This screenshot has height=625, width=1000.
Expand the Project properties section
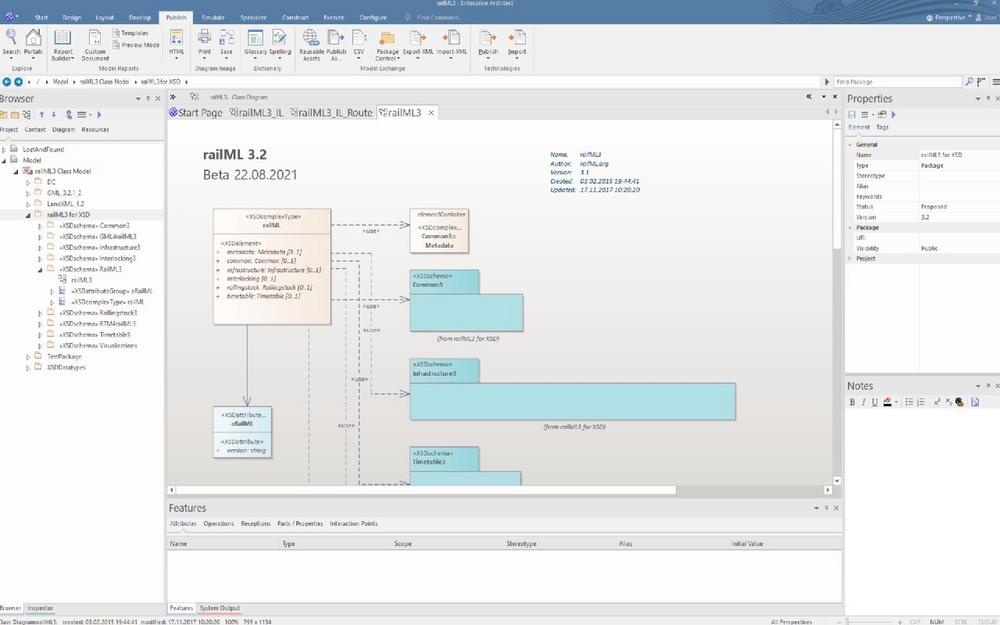pos(850,258)
